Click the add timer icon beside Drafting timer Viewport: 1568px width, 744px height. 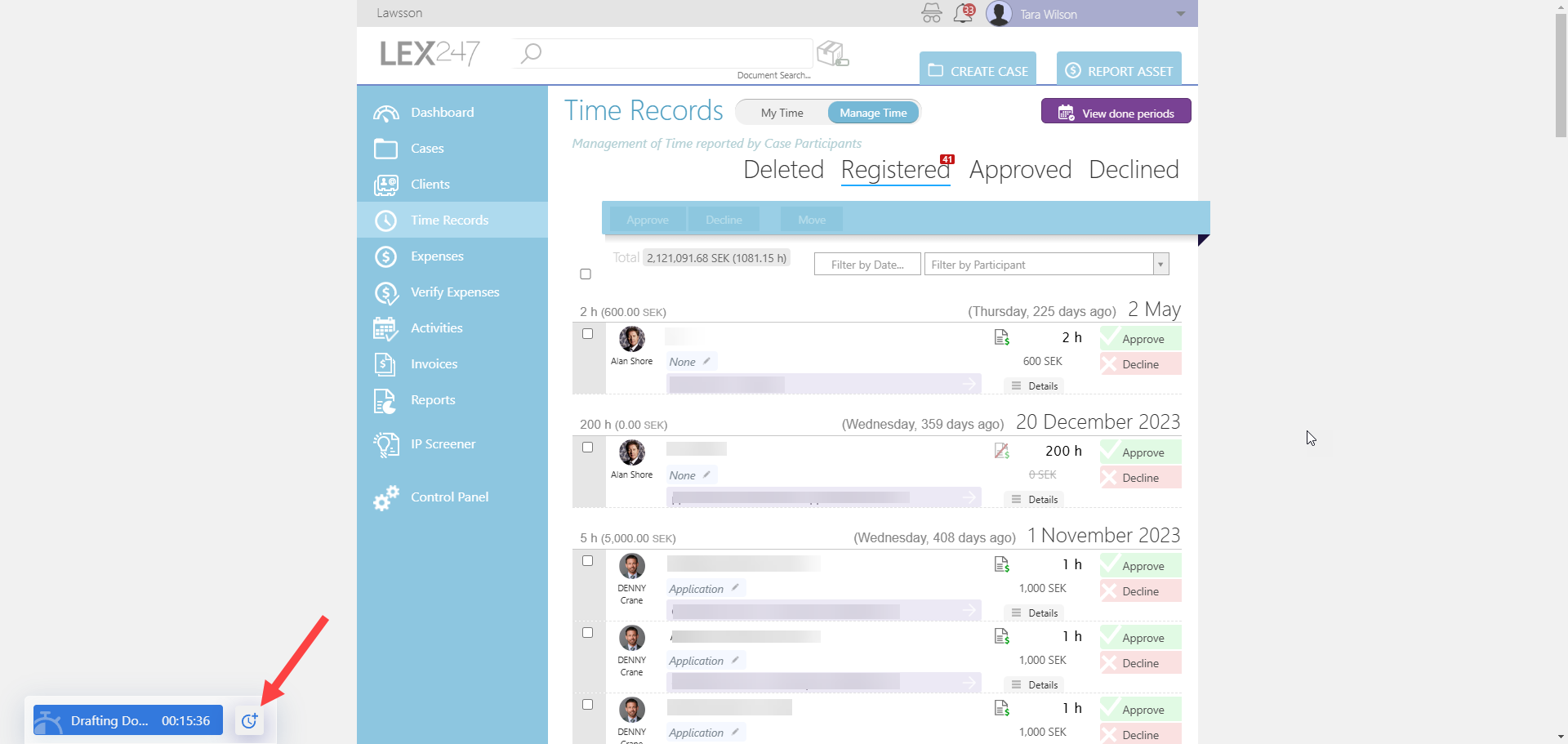tap(249, 720)
